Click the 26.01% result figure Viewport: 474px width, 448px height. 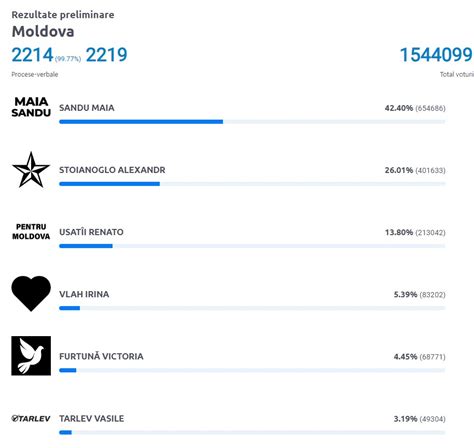click(399, 170)
